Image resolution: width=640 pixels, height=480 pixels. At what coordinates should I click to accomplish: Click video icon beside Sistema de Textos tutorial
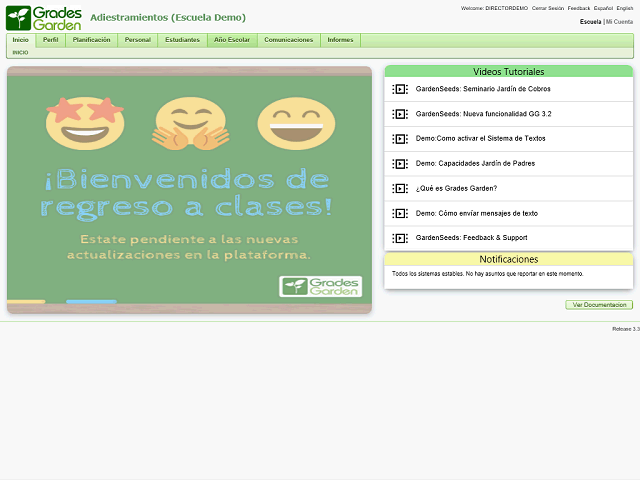[x=400, y=139]
